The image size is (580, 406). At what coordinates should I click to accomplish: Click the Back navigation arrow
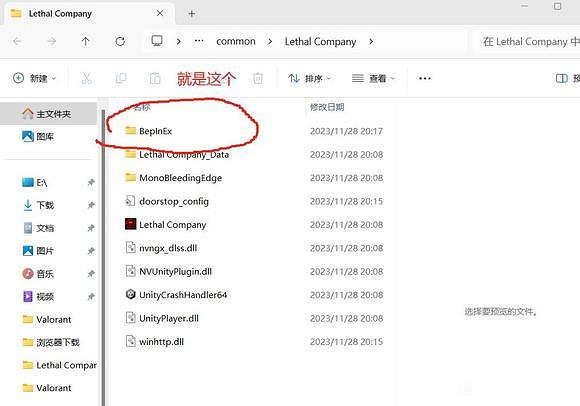(x=17, y=41)
